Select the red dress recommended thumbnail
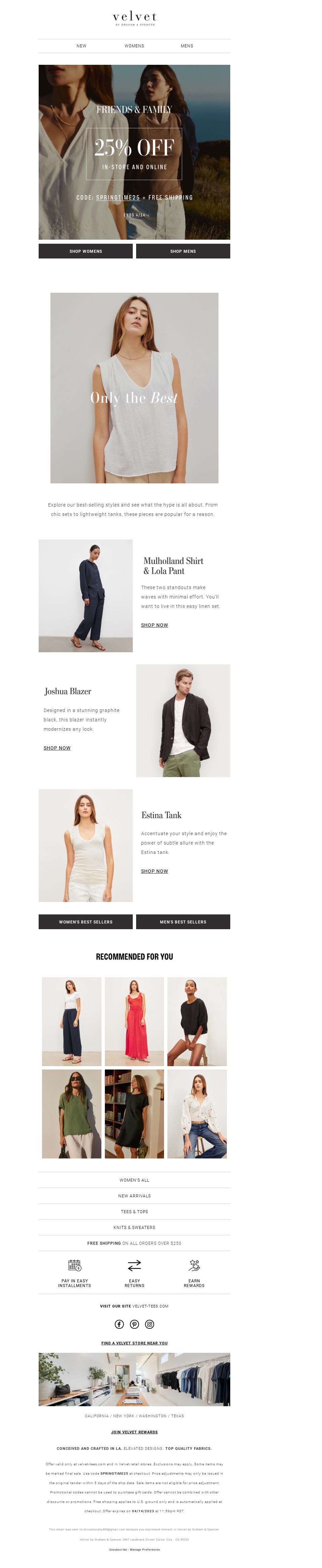Image resolution: width=322 pixels, height=1568 pixels. 134,1021
